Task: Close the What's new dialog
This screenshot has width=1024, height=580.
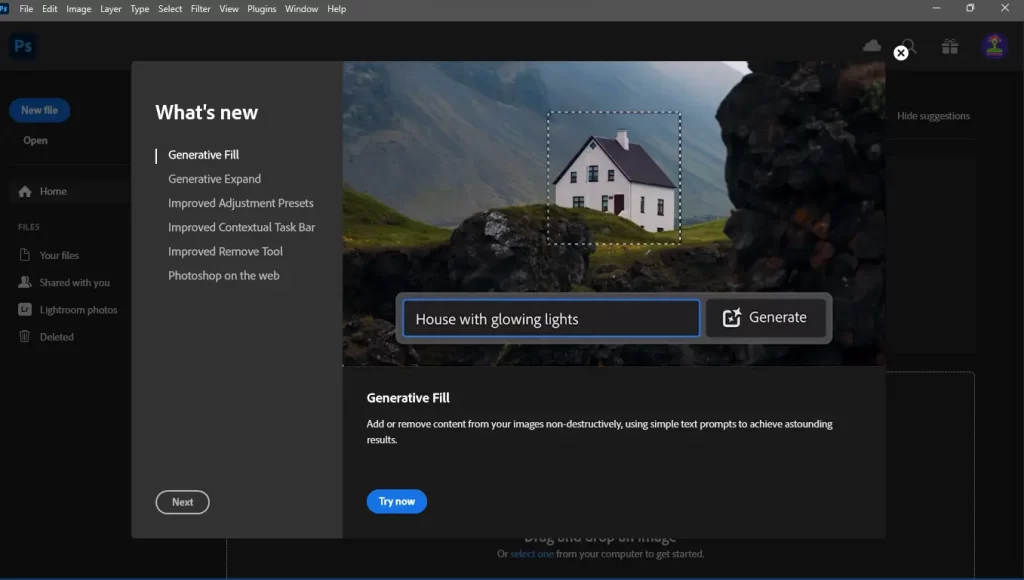Action: pos(901,53)
